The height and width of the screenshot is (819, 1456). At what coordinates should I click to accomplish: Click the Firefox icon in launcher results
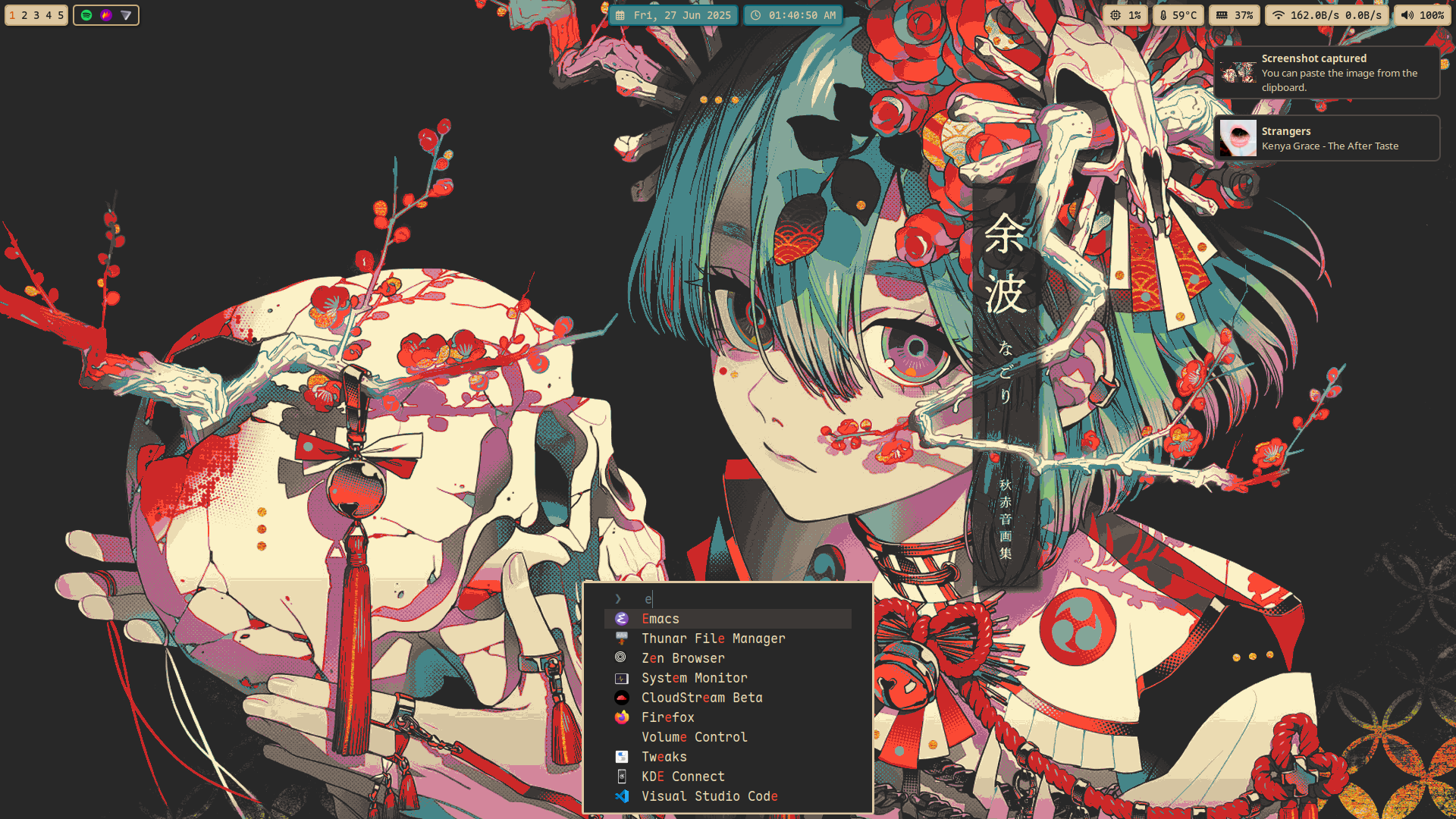pos(622,717)
